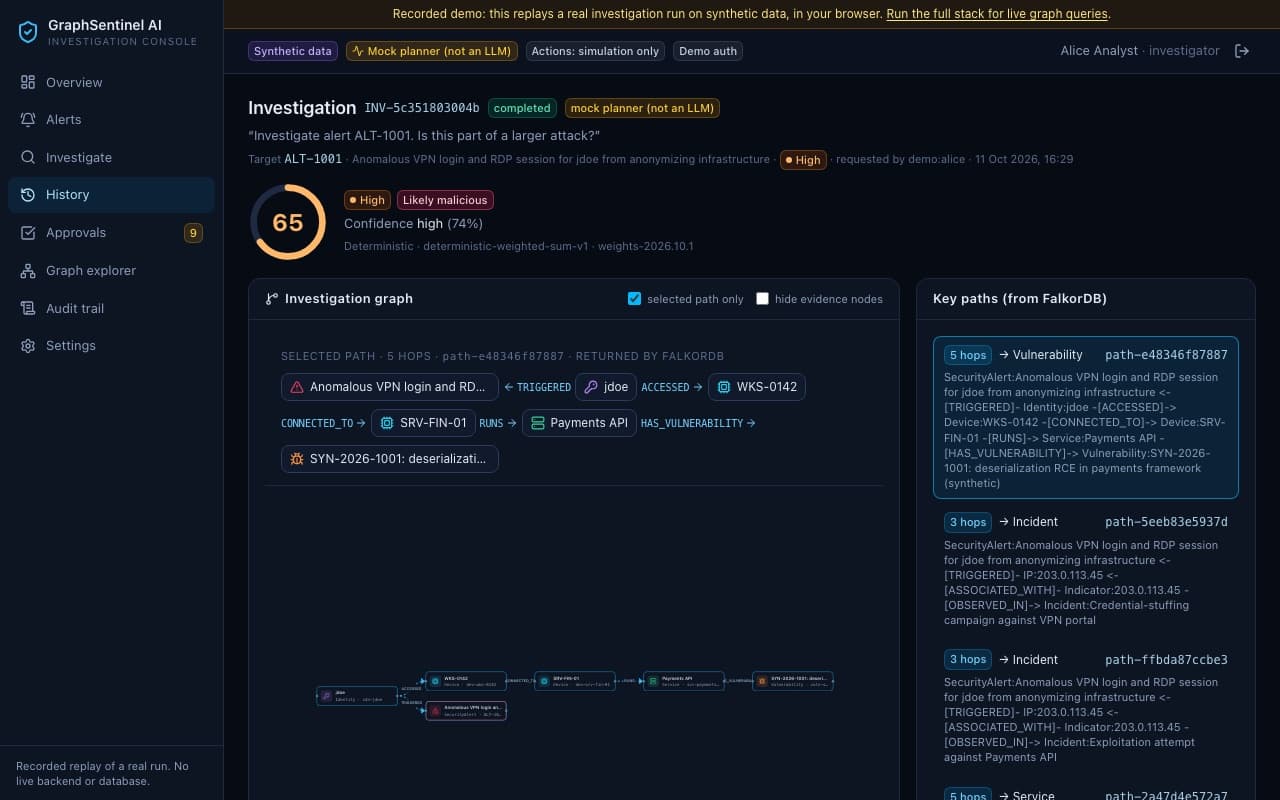1280x800 pixels.
Task: Click the Mock planner (not an LLM) top tag
Action: click(432, 51)
